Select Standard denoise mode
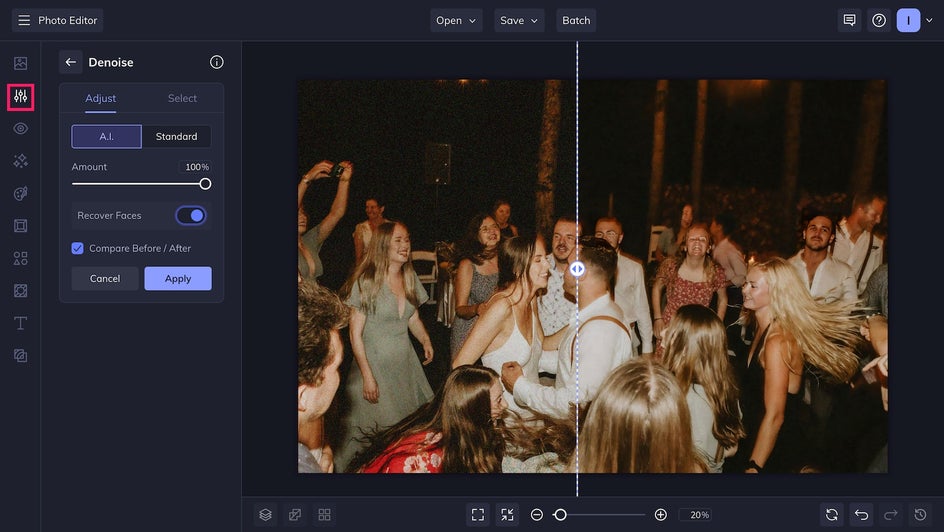This screenshot has width=944, height=532. (x=176, y=137)
